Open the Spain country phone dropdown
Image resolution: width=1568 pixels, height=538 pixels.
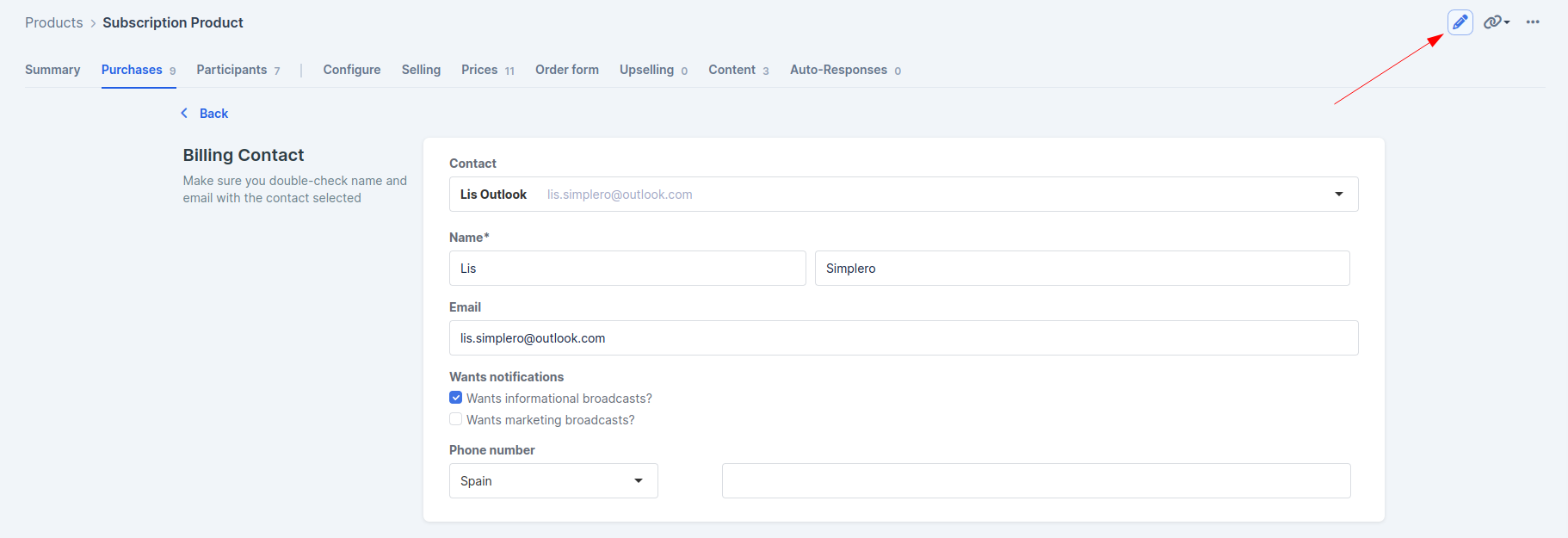[x=553, y=481]
